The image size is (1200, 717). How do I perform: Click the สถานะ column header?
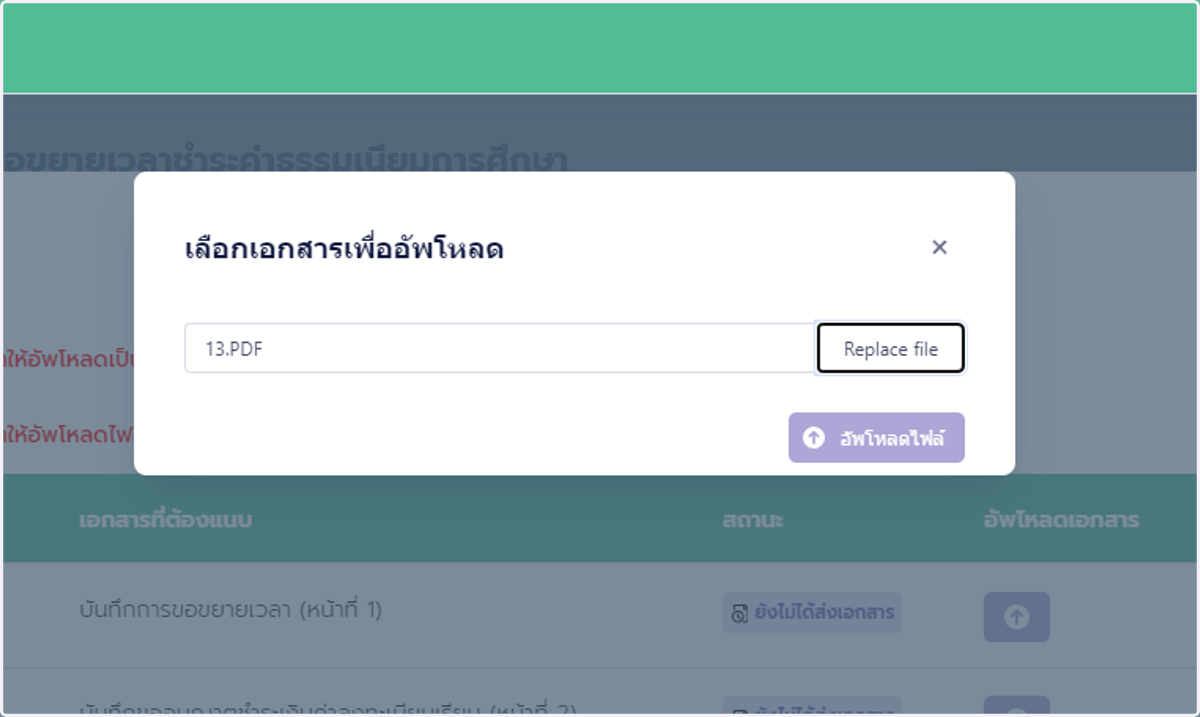tap(753, 520)
